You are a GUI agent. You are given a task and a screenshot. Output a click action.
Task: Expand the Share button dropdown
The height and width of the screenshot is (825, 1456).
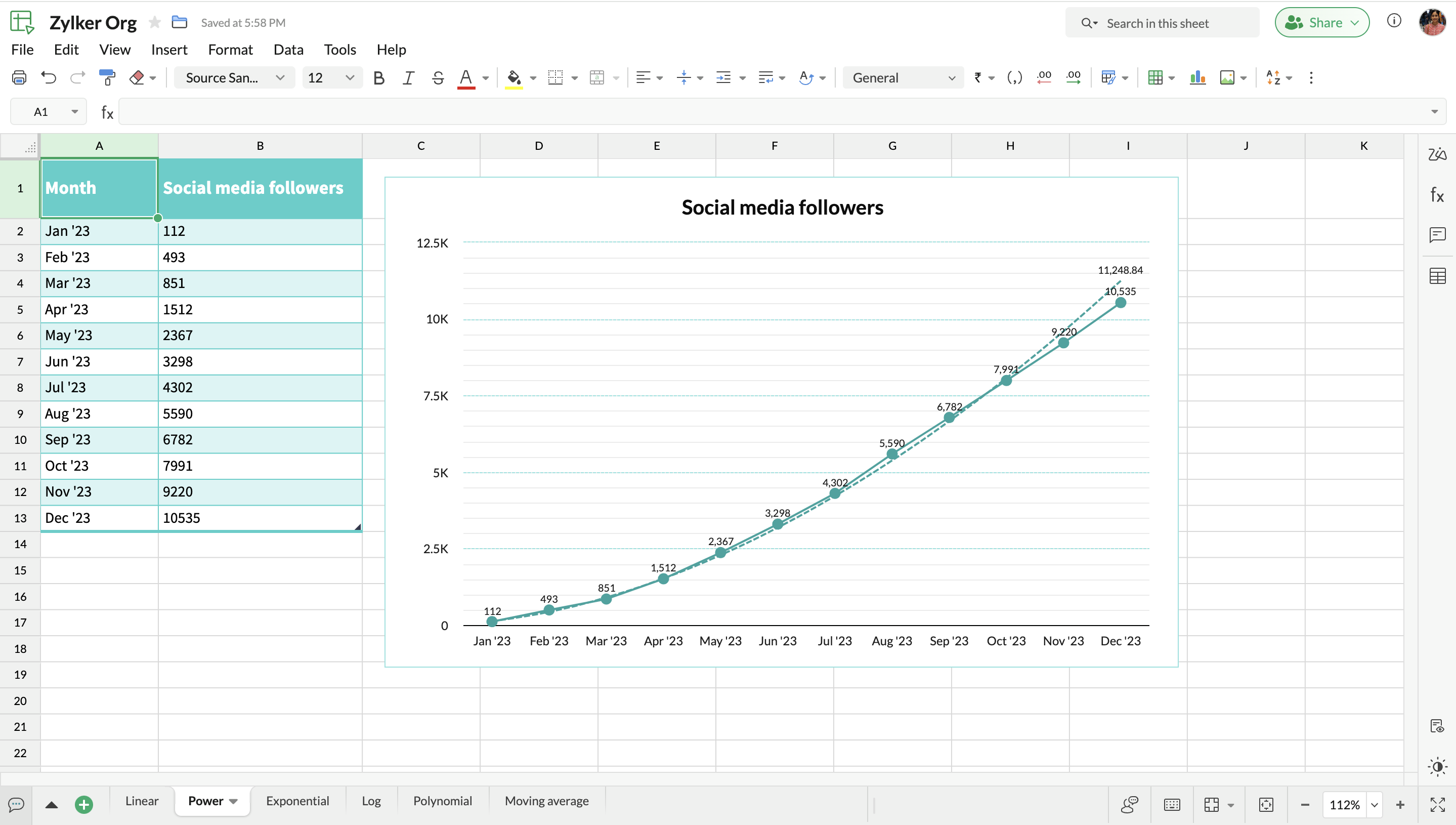[1355, 23]
